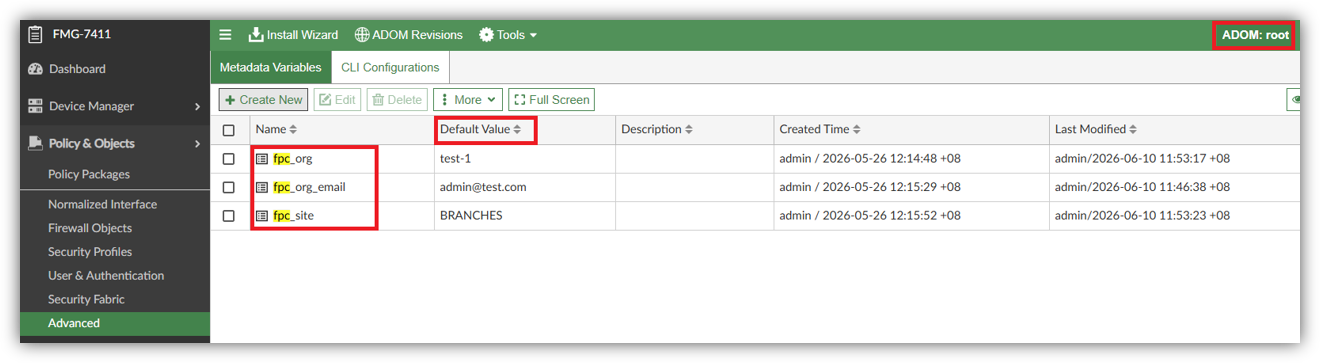Viewport: 1320px width, 363px height.
Task: Open ADOM Revisions
Action: point(409,35)
